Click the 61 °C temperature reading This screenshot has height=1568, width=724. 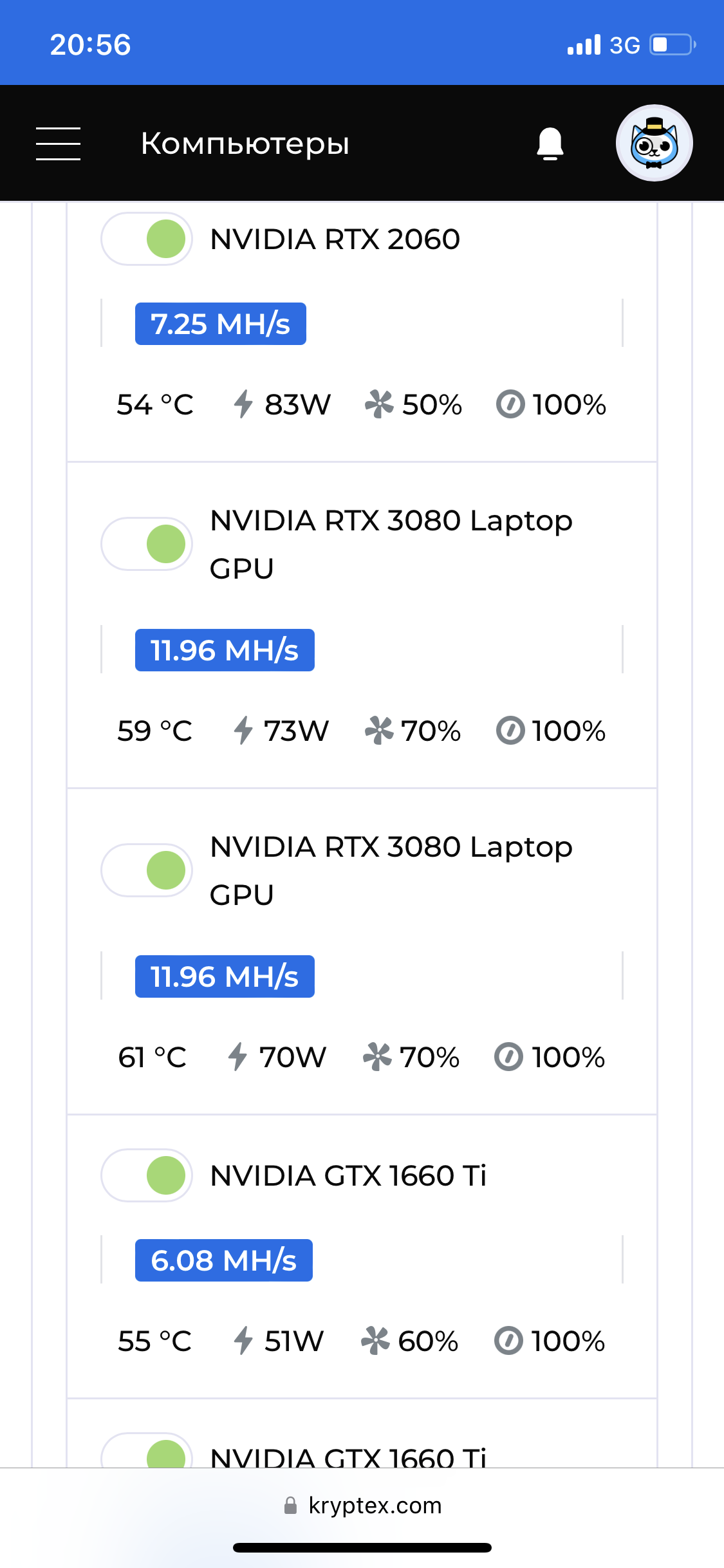point(153,1057)
